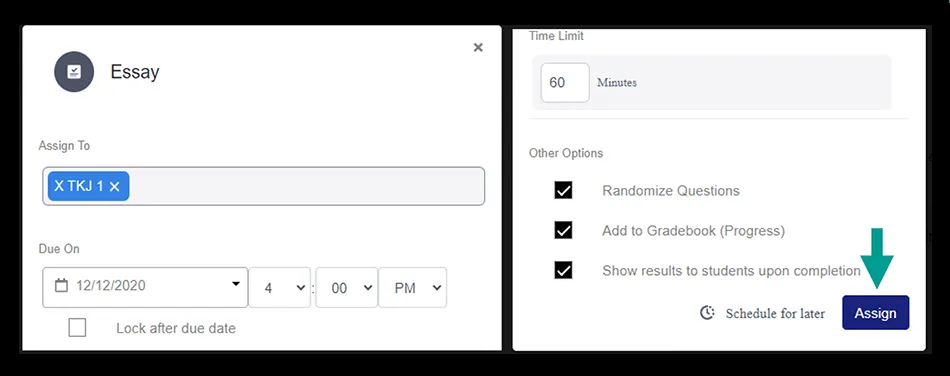Image resolution: width=950 pixels, height=376 pixels.
Task: Remove the X TKJ 1 class tag
Action: coord(115,186)
